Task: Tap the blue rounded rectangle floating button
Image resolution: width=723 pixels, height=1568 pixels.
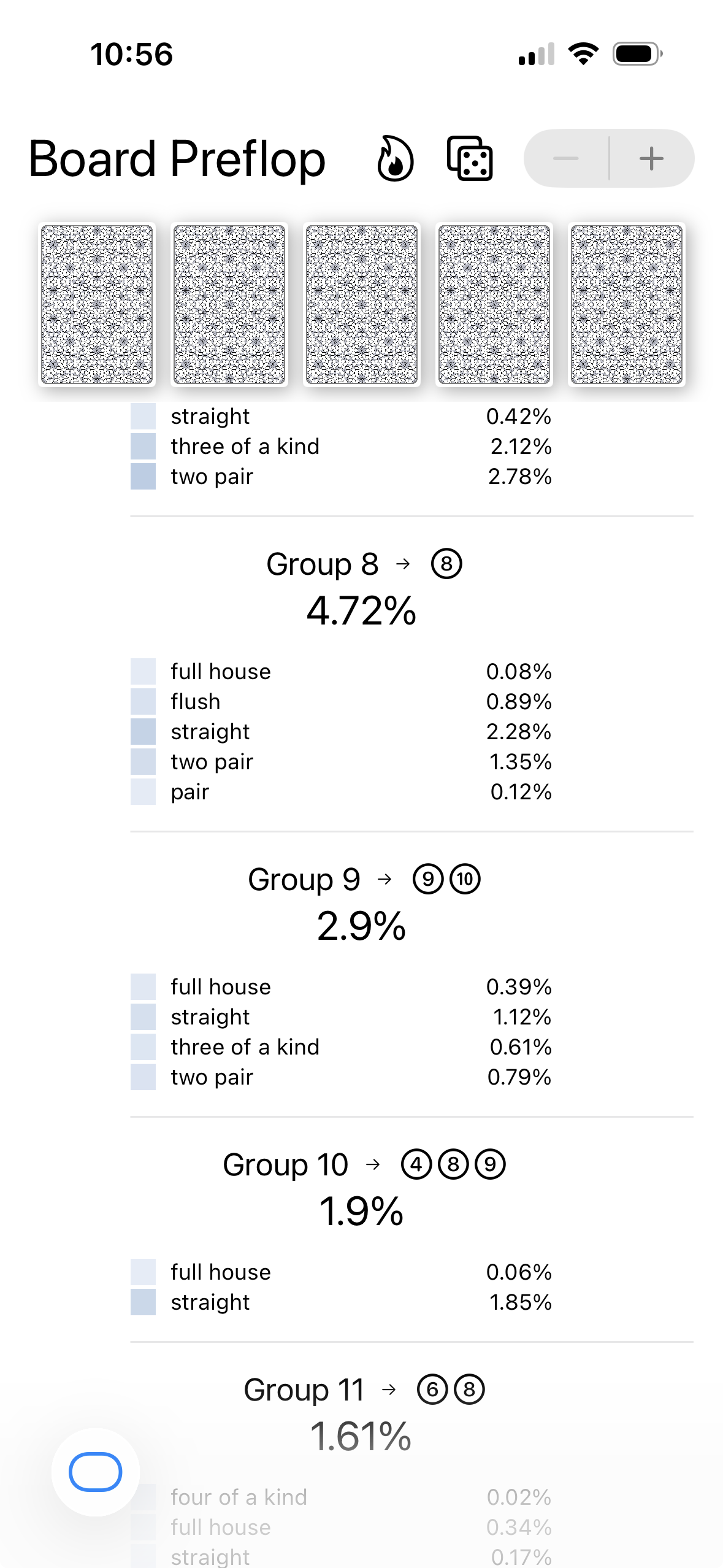Action: 96,1472
